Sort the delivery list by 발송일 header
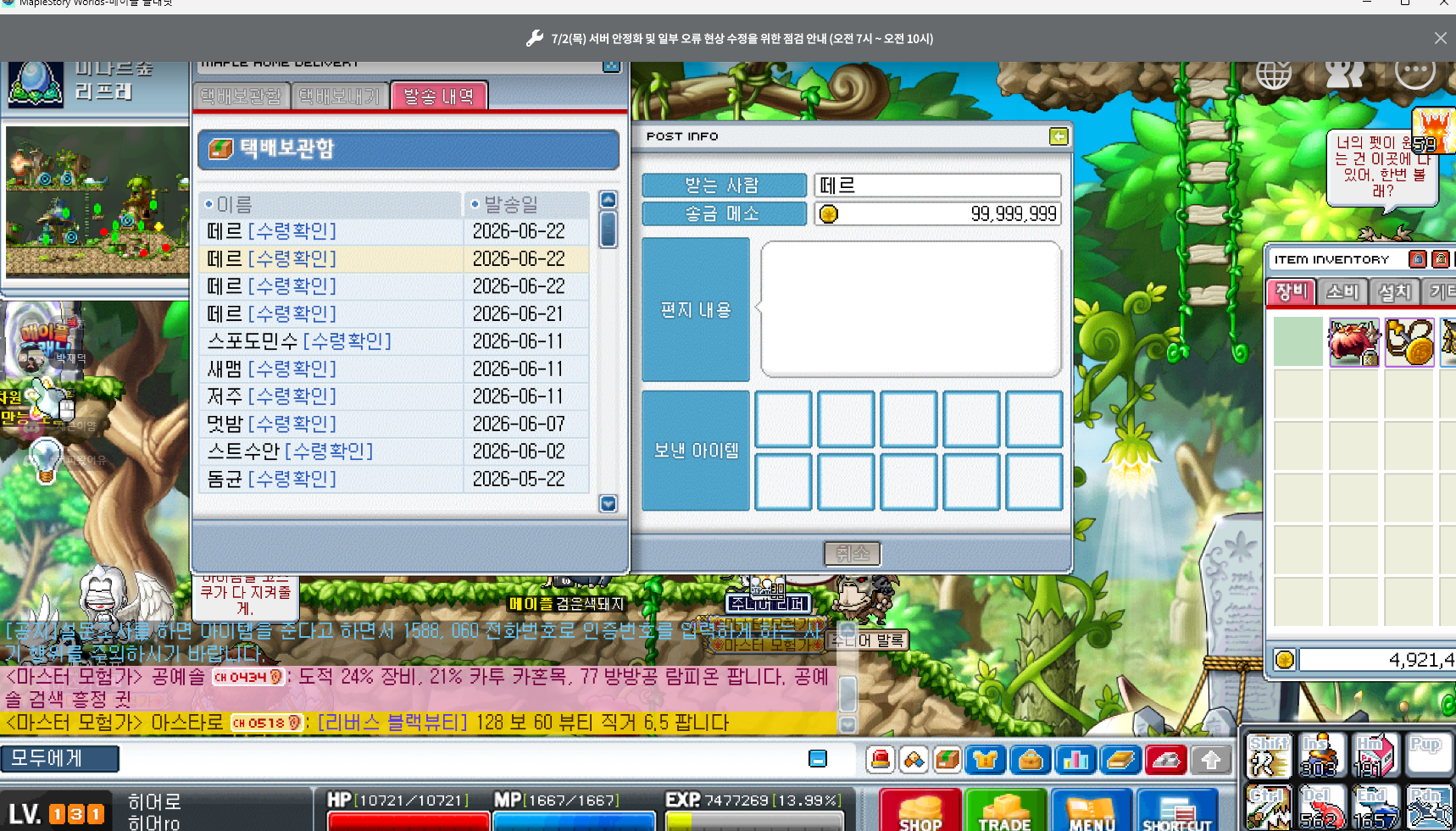Image resolution: width=1456 pixels, height=831 pixels. (x=527, y=204)
